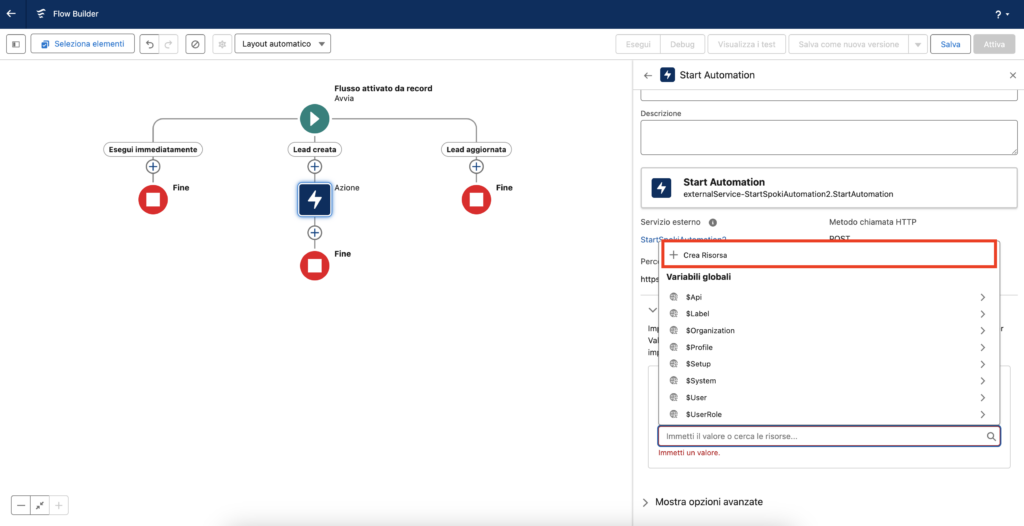Screen dimensions: 1024x526
Task: Click the undo arrow icon
Action: click(x=148, y=44)
